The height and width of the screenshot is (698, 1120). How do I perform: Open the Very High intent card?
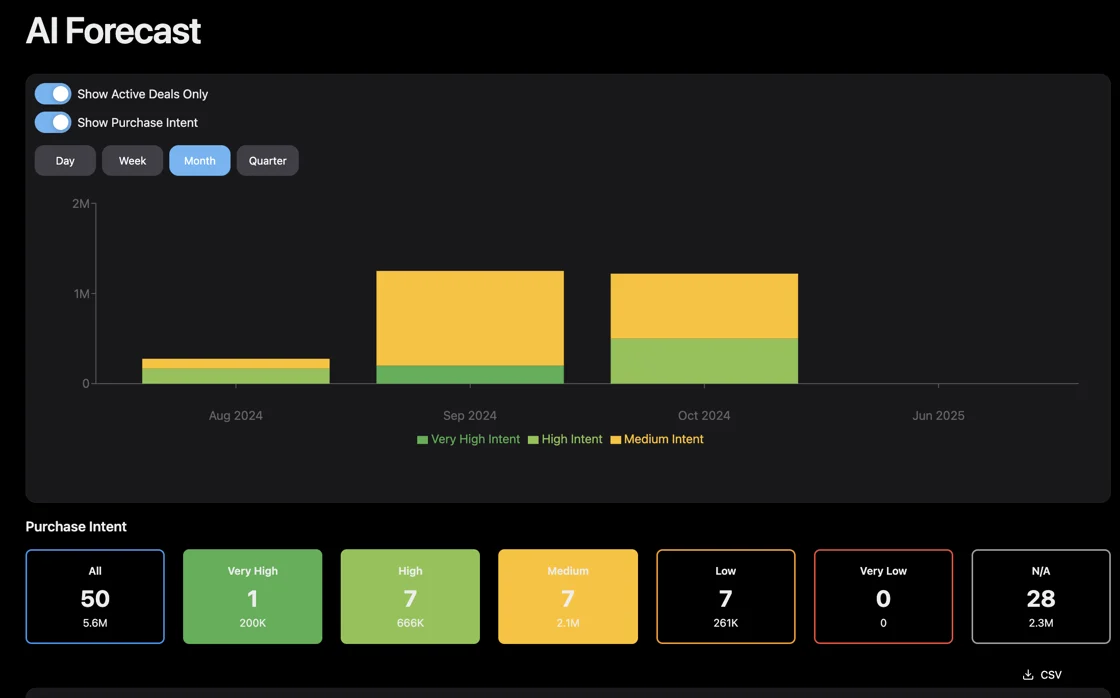coord(252,596)
